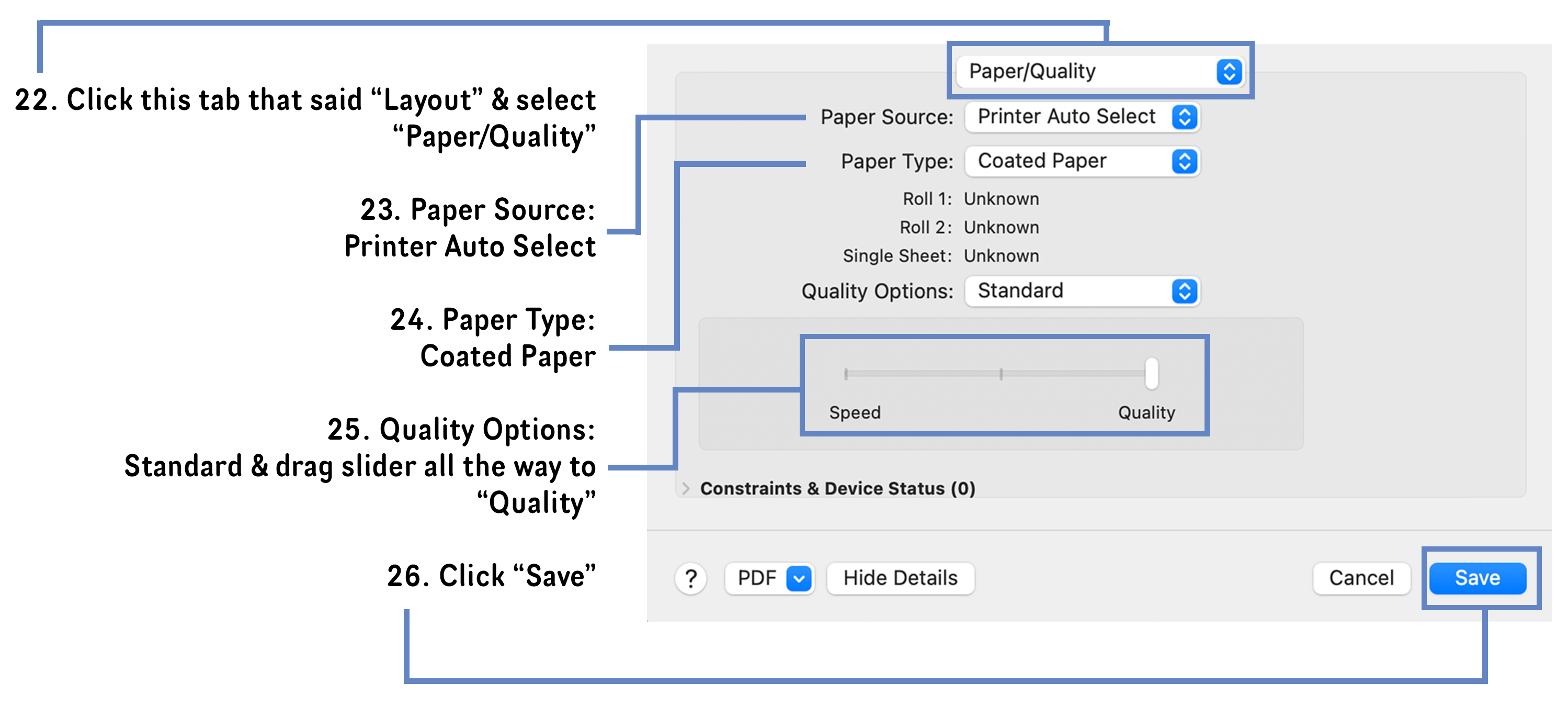Image resolution: width=1568 pixels, height=706 pixels.
Task: Click the Paper/Quality pane selector arrows icon
Action: coord(1230,71)
